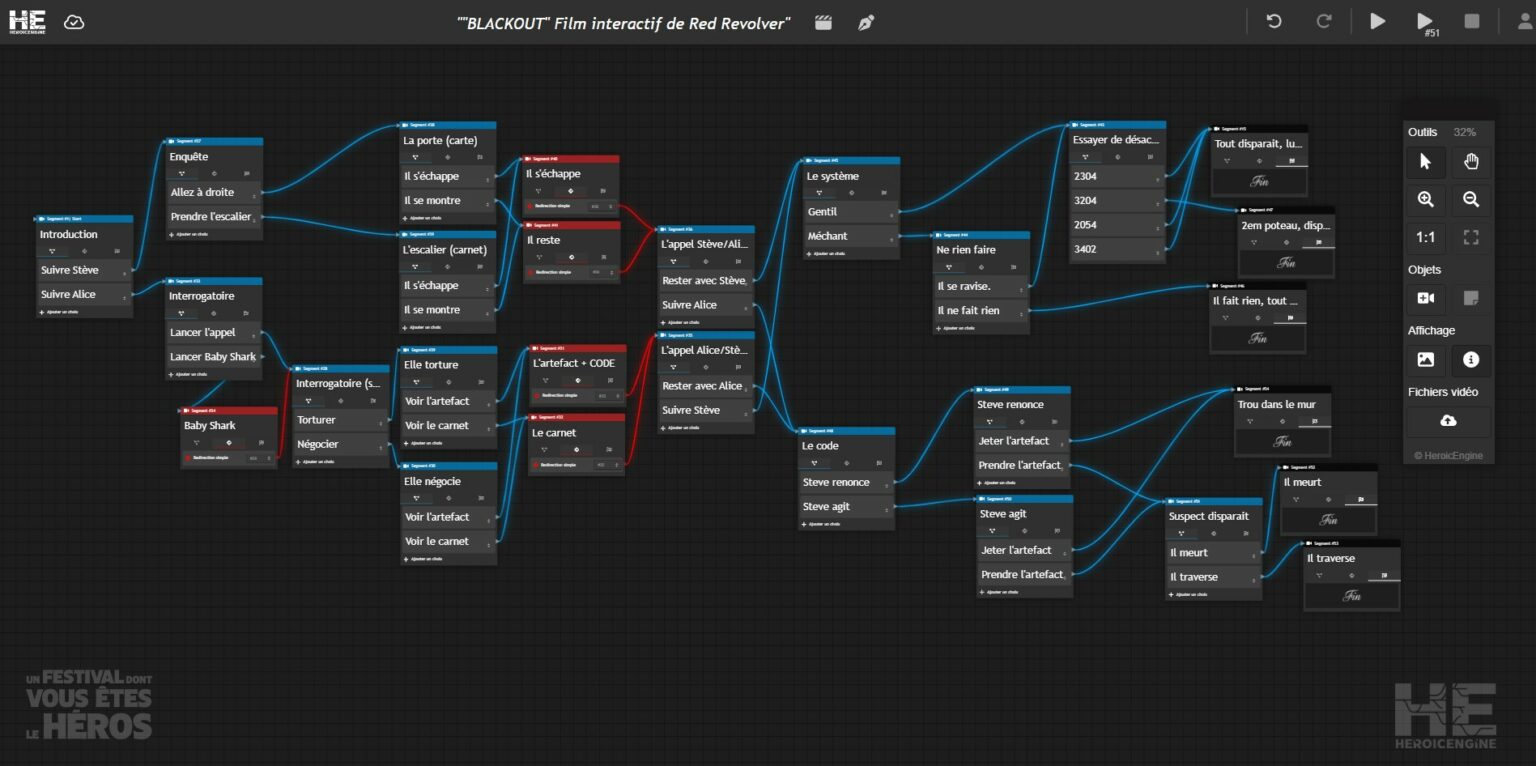Open the flag tab of the Le système node

click(x=883, y=193)
